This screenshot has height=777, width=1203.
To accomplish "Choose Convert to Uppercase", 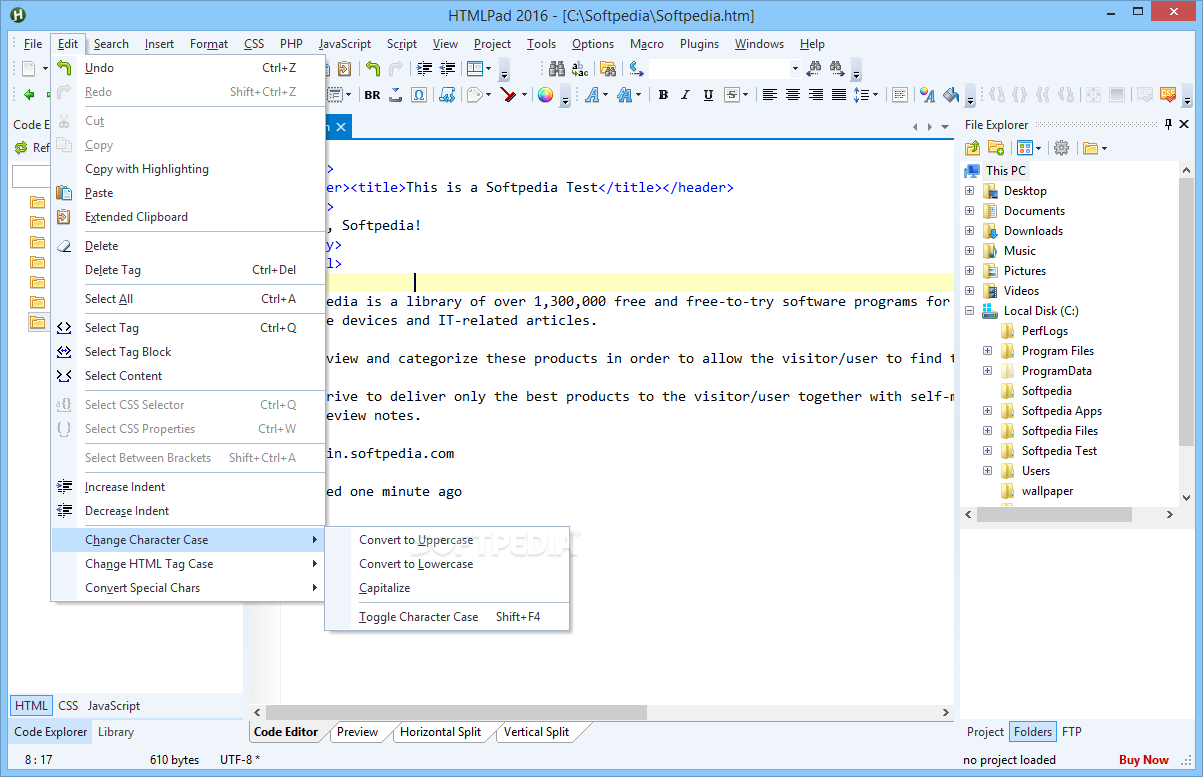I will [x=447, y=540].
